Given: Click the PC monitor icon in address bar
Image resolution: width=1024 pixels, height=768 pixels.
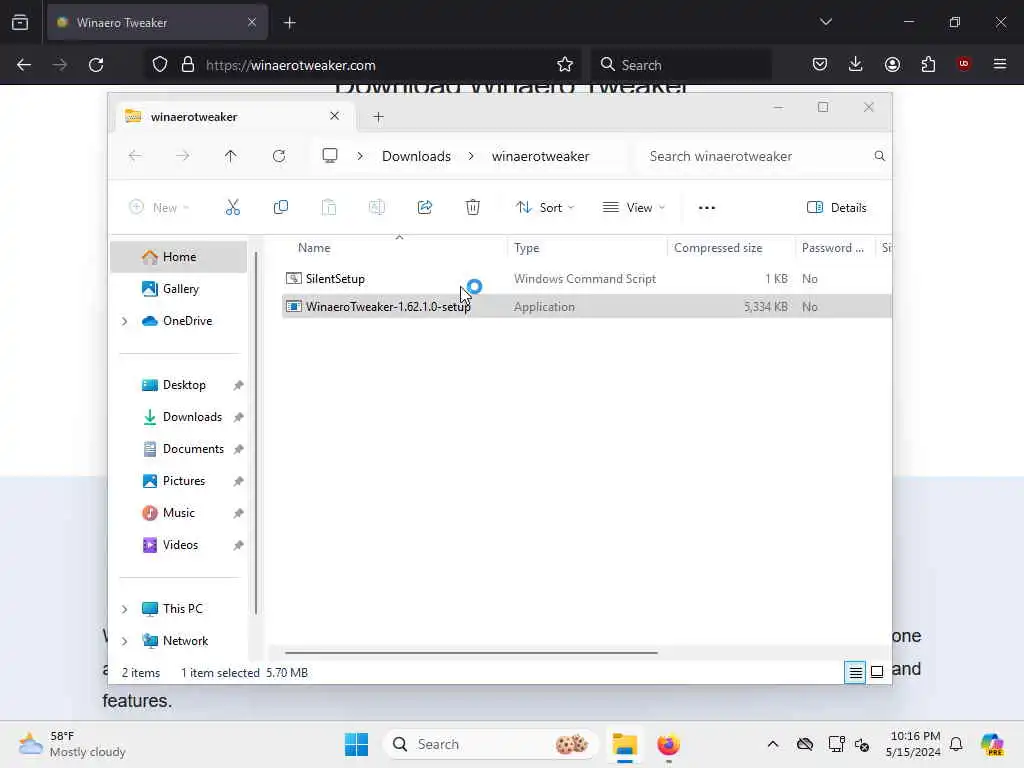Looking at the screenshot, I should click(330, 156).
